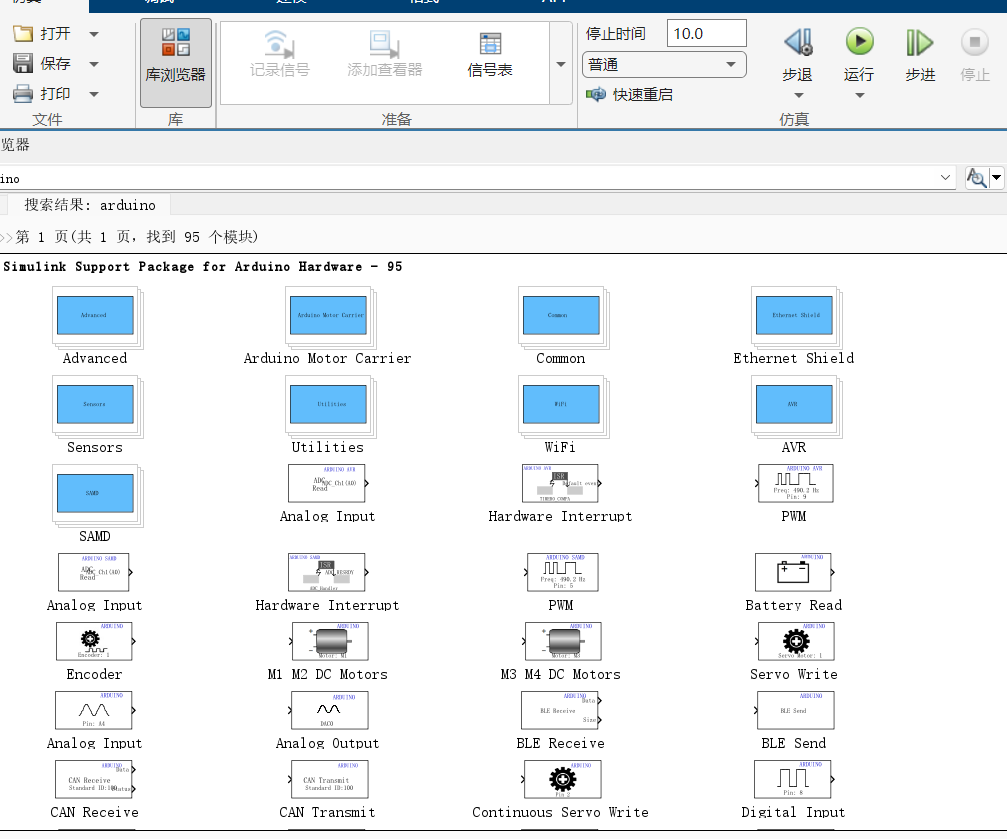Open the search box history dropdown

945,177
